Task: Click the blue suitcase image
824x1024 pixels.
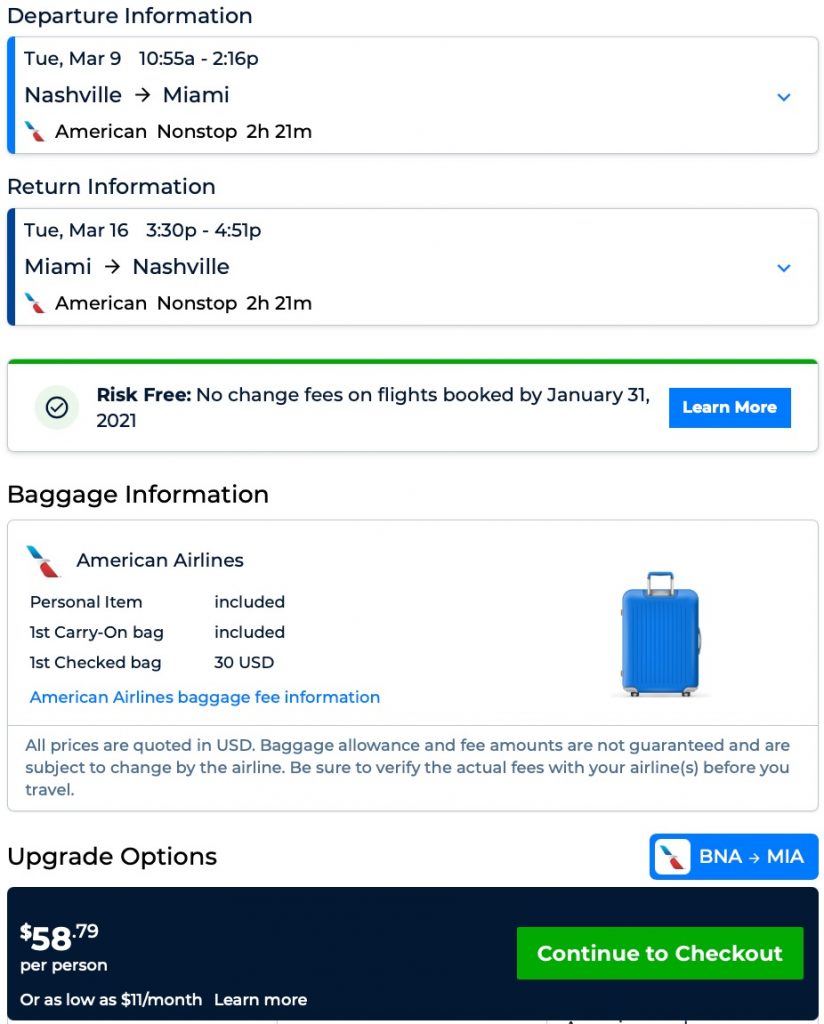Action: (660, 634)
